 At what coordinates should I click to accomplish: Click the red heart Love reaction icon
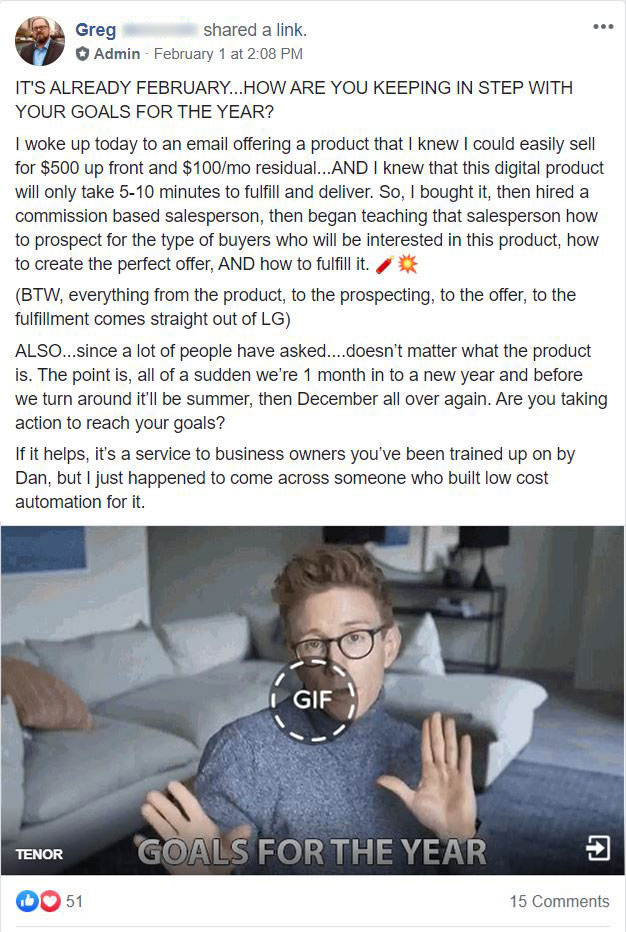point(51,901)
